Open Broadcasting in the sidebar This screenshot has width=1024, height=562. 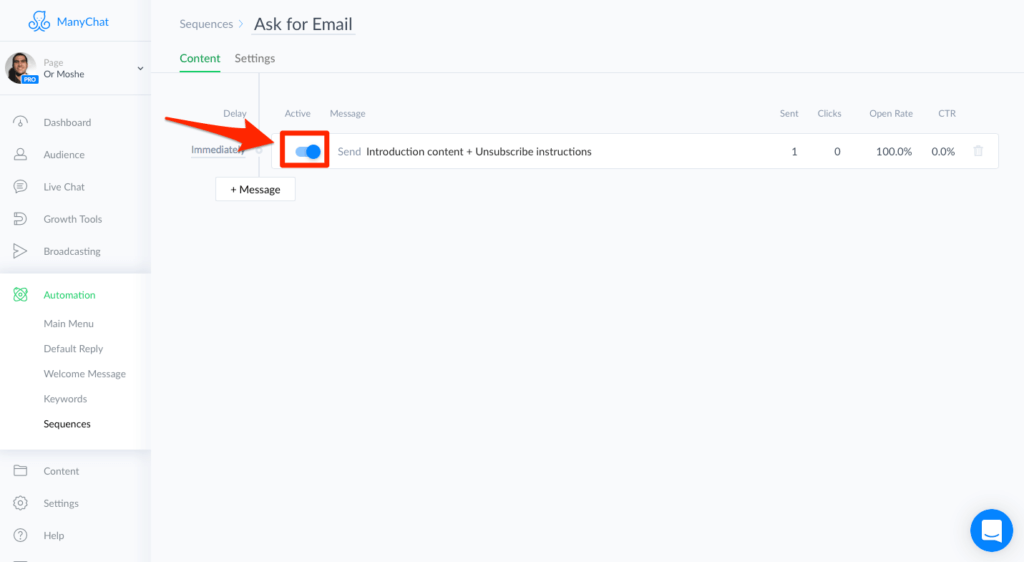tap(72, 251)
